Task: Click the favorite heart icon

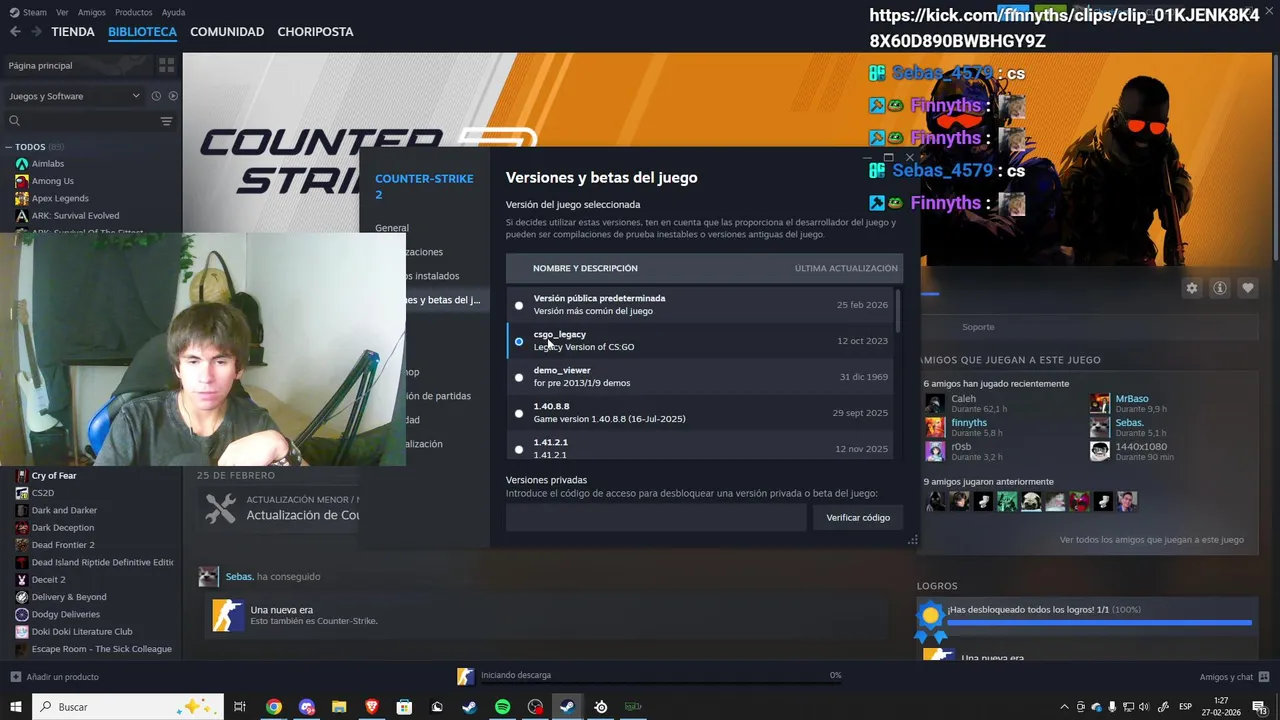Action: pyautogui.click(x=1248, y=288)
